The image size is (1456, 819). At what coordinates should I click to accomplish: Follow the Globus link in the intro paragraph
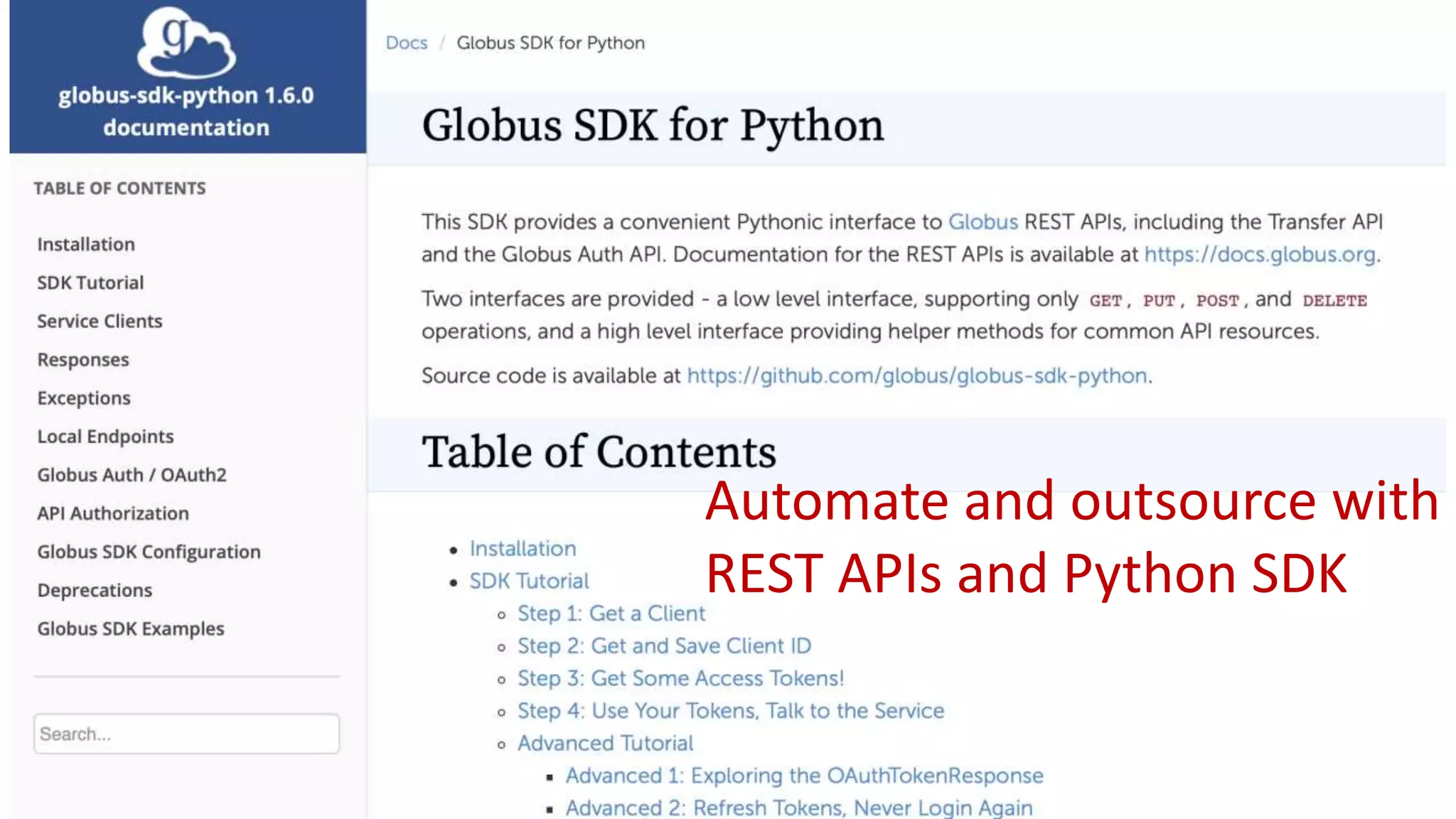tap(983, 222)
